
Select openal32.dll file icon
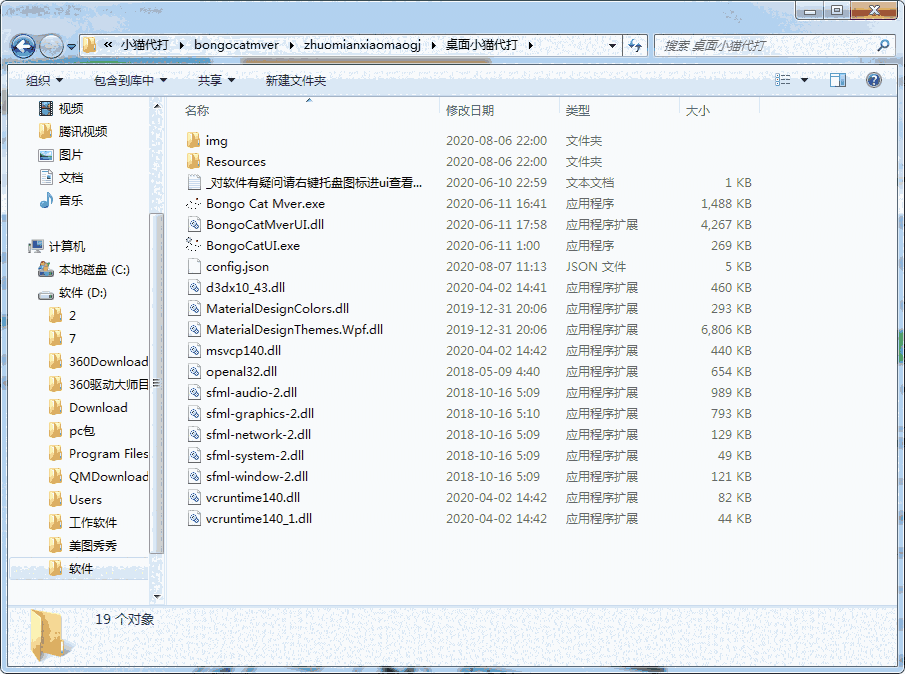195,371
